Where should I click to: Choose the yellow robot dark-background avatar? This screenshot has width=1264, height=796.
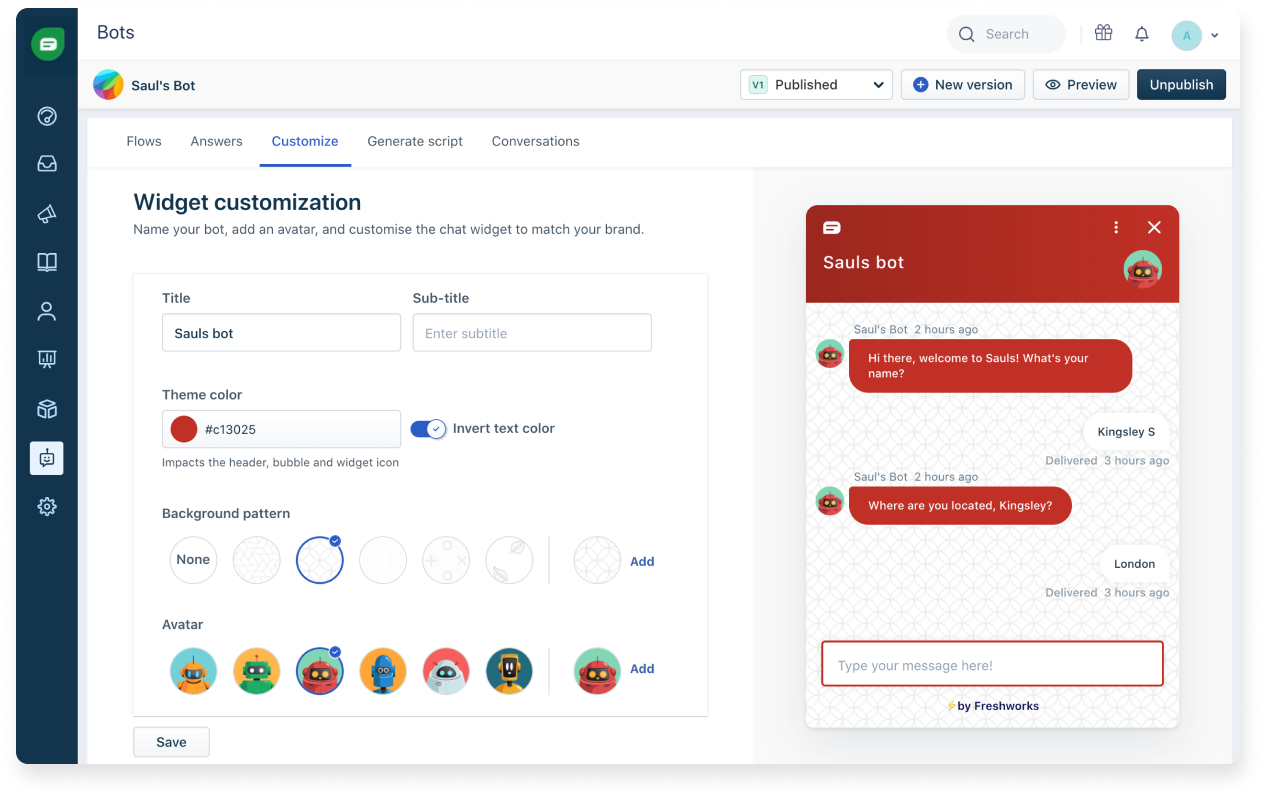(x=509, y=670)
